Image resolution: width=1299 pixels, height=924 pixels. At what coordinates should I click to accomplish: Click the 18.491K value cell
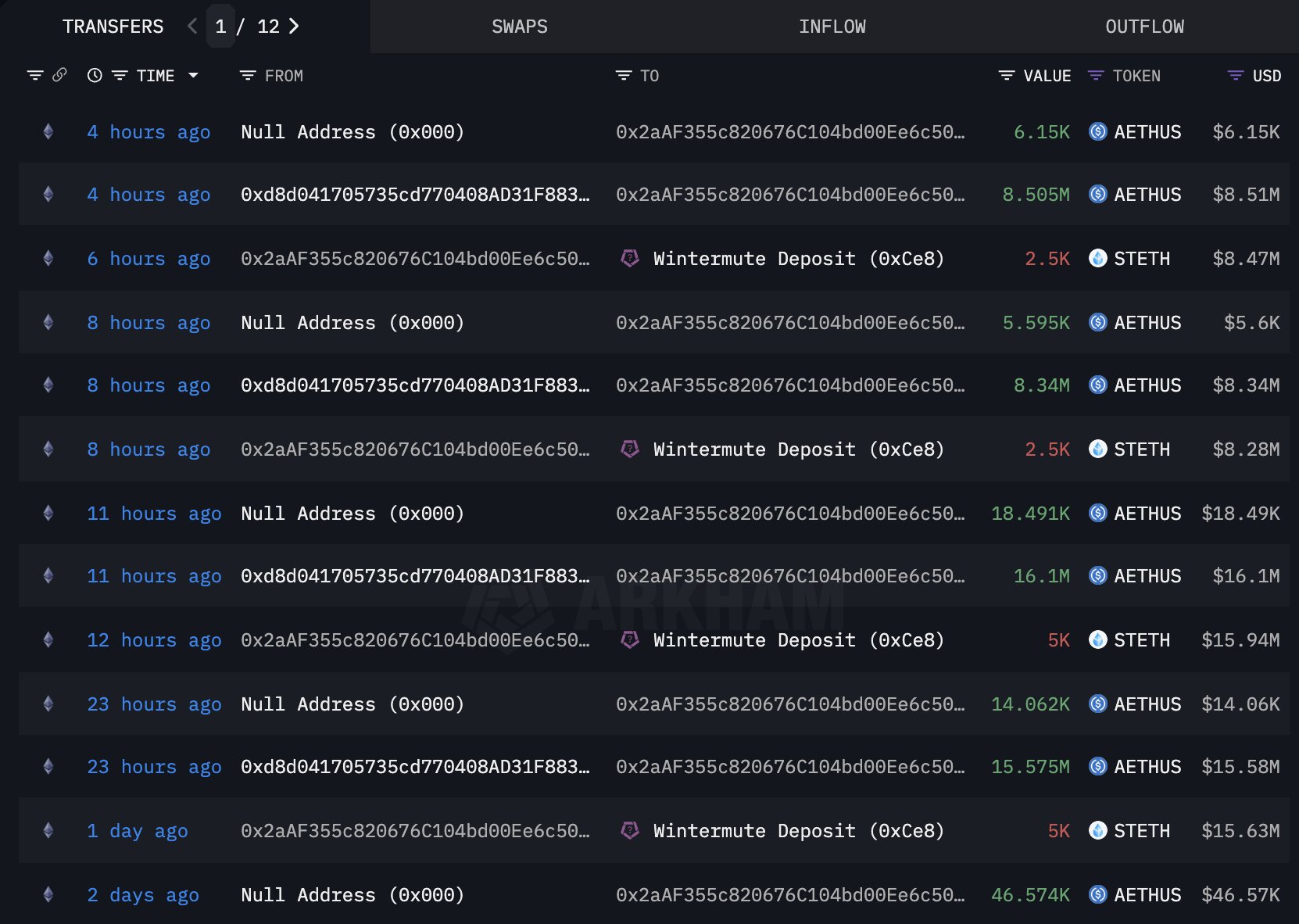click(1030, 514)
